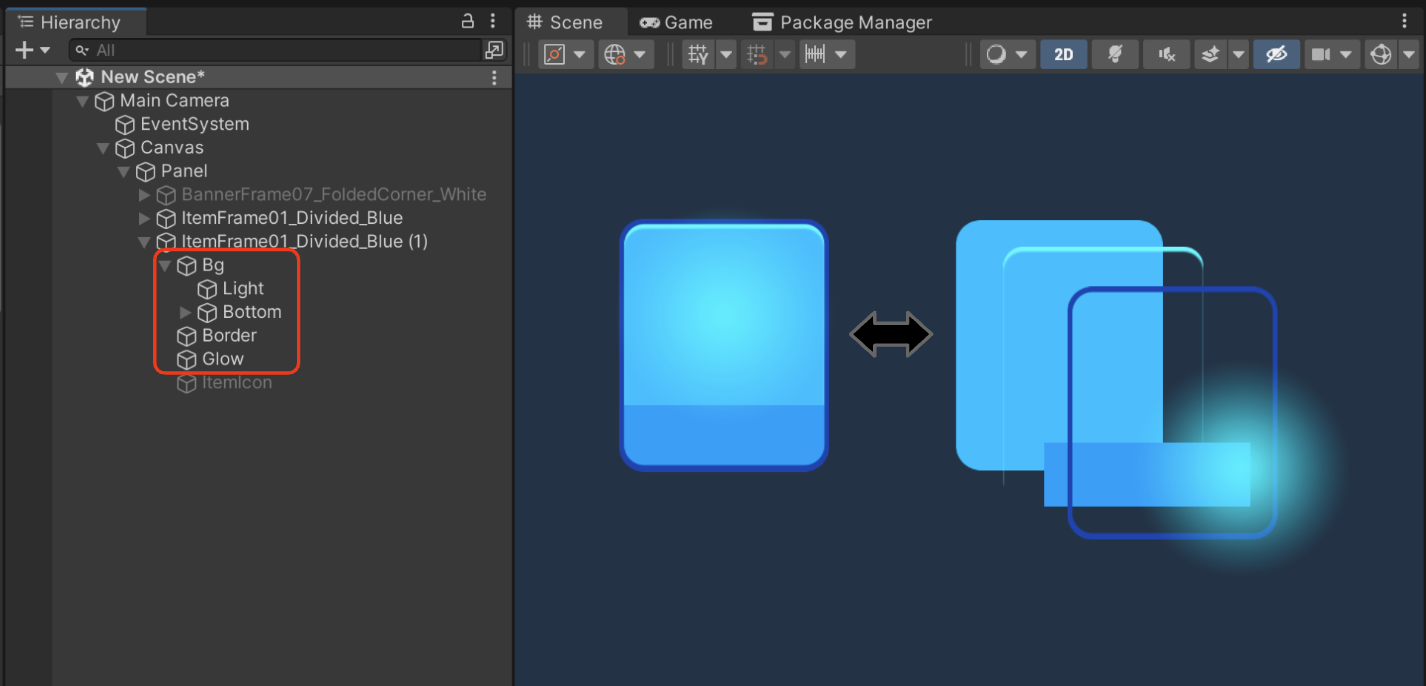
Task: Select the Glow object in Hierarchy
Action: coord(222,359)
